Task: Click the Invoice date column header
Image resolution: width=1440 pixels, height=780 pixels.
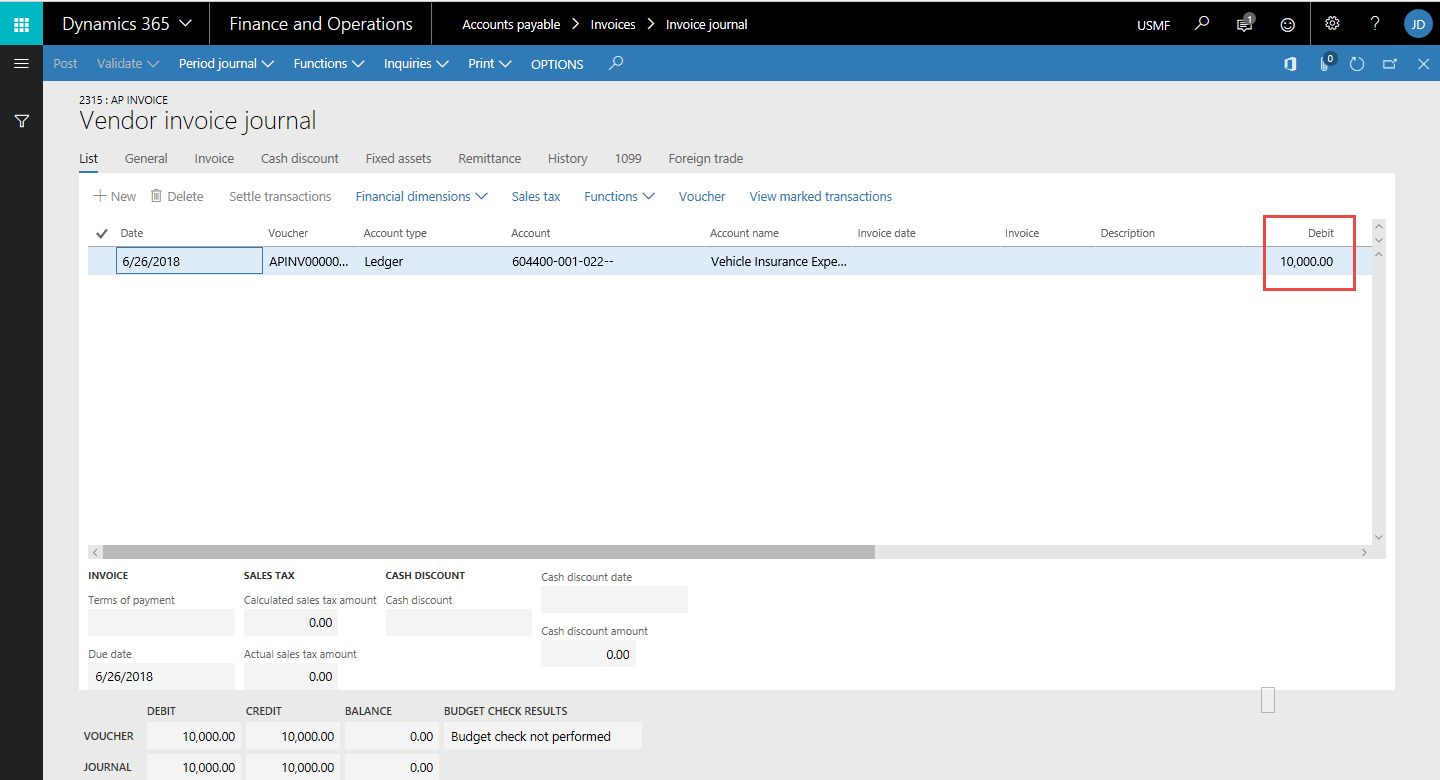Action: pos(886,233)
